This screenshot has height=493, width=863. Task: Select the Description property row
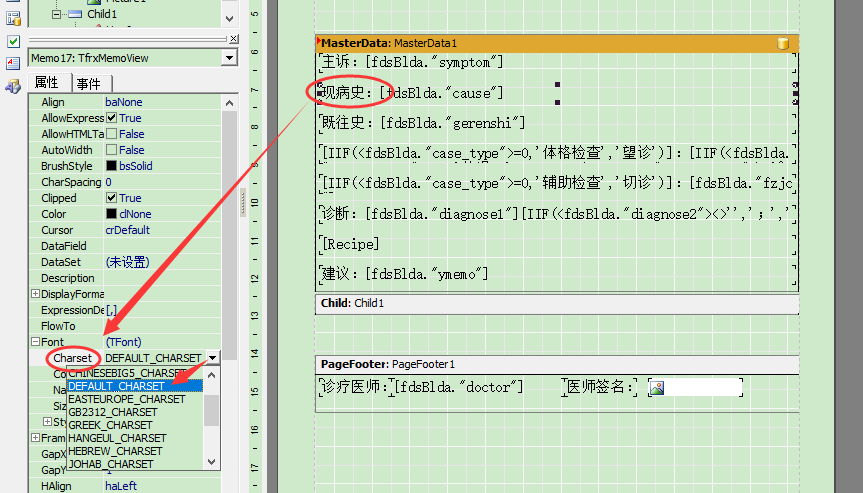coord(126,278)
